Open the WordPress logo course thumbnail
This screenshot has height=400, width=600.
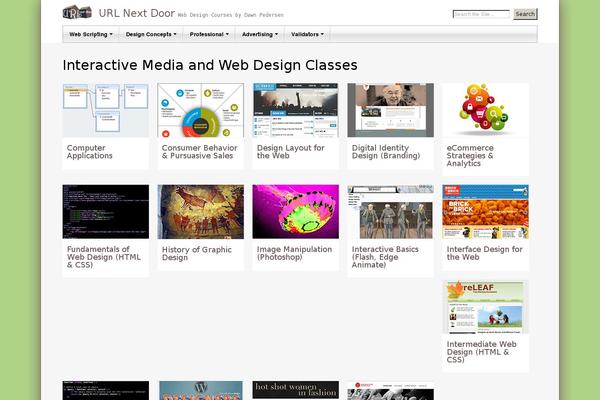pos(201,390)
